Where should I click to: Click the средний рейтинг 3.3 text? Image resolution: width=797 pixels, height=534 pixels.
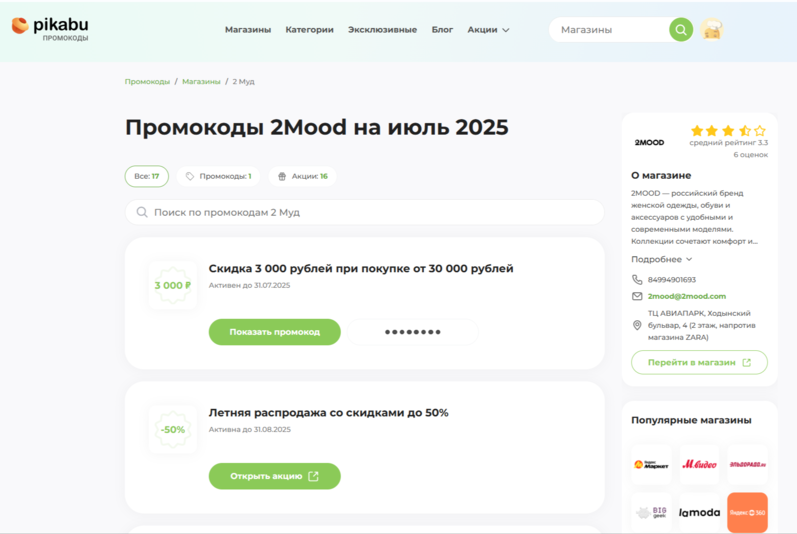tap(728, 143)
